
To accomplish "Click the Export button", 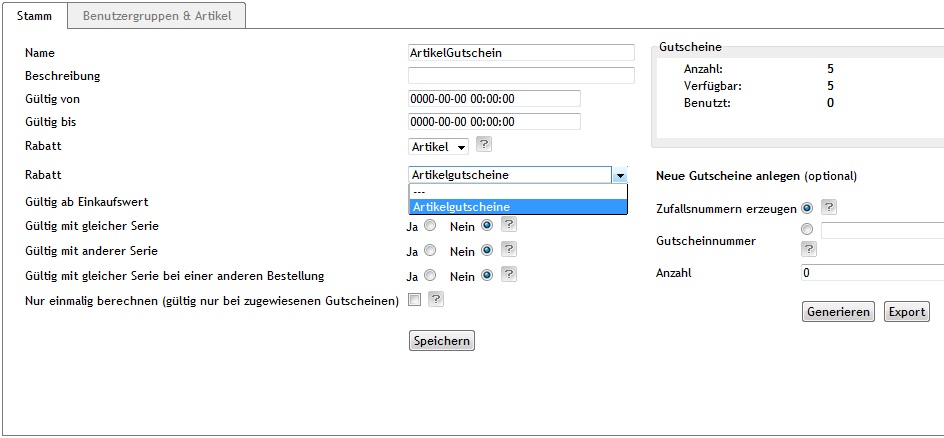I will coord(906,312).
